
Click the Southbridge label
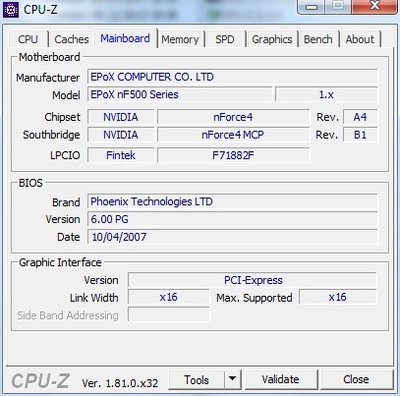point(51,135)
